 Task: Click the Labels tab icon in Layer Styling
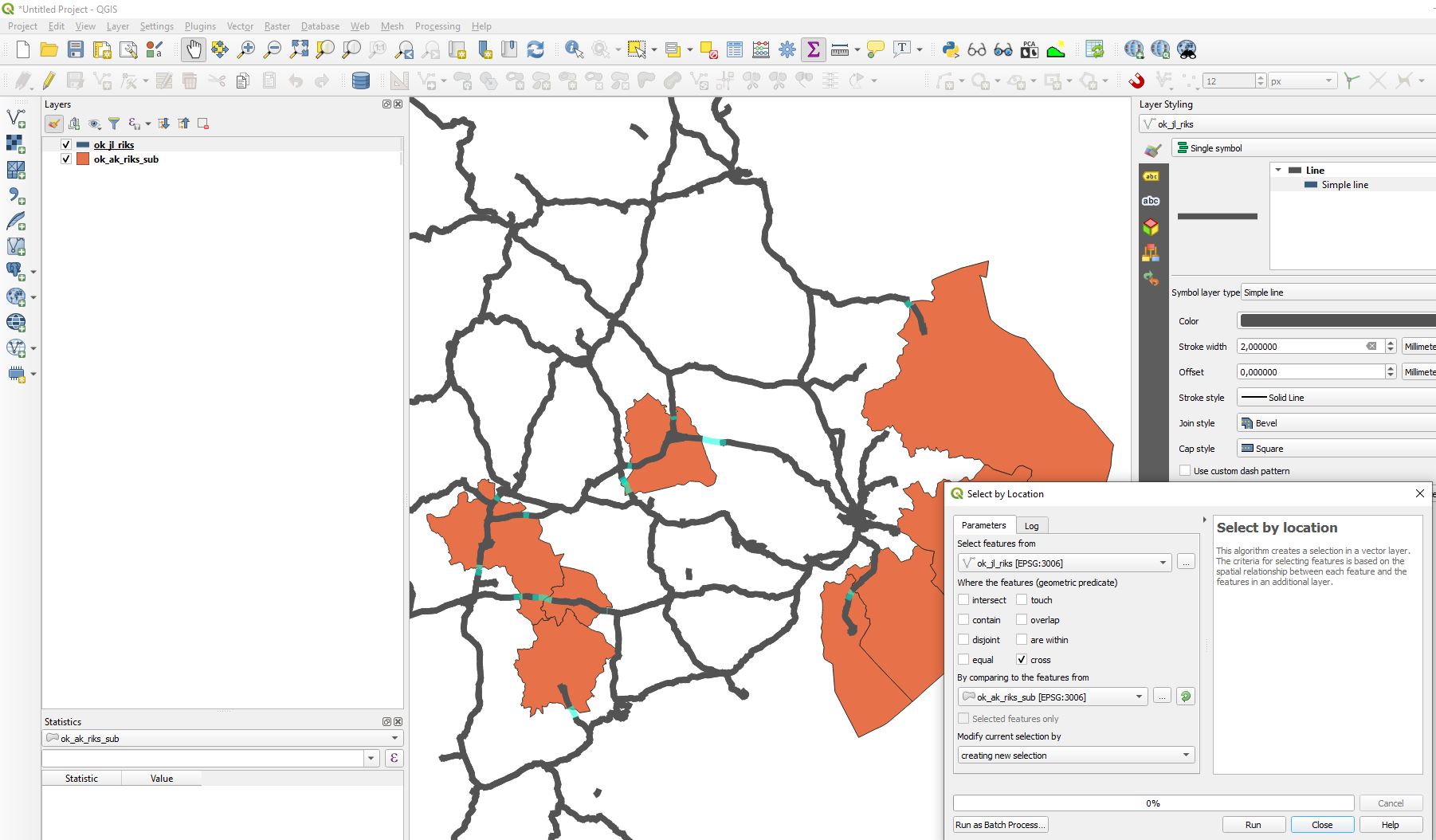(1151, 176)
